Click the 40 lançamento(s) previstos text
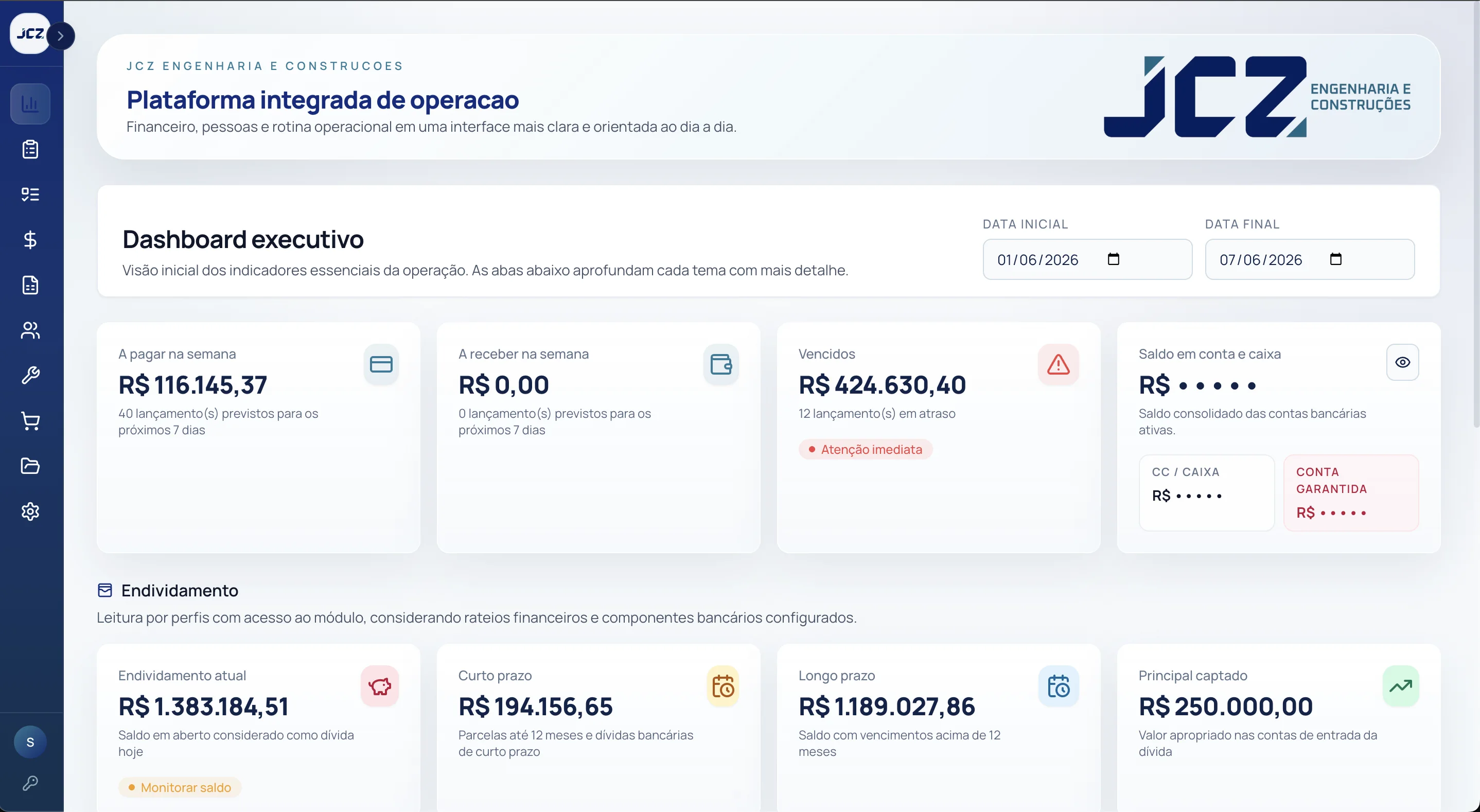 pyautogui.click(x=218, y=422)
